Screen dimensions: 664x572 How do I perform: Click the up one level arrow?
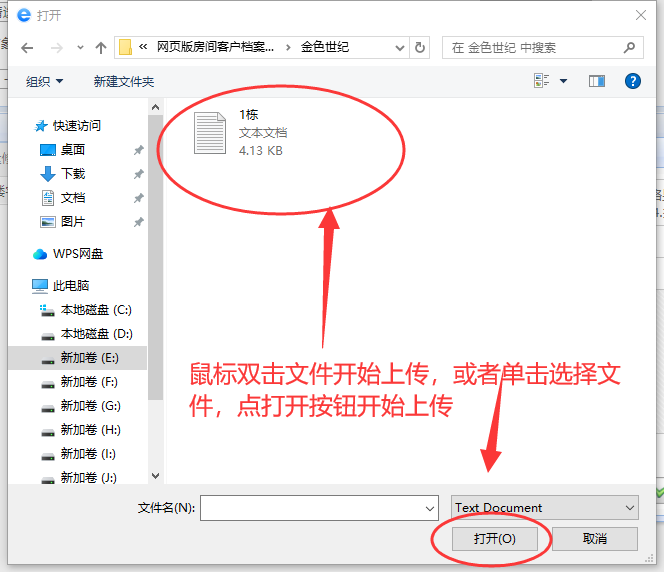[x=100, y=47]
